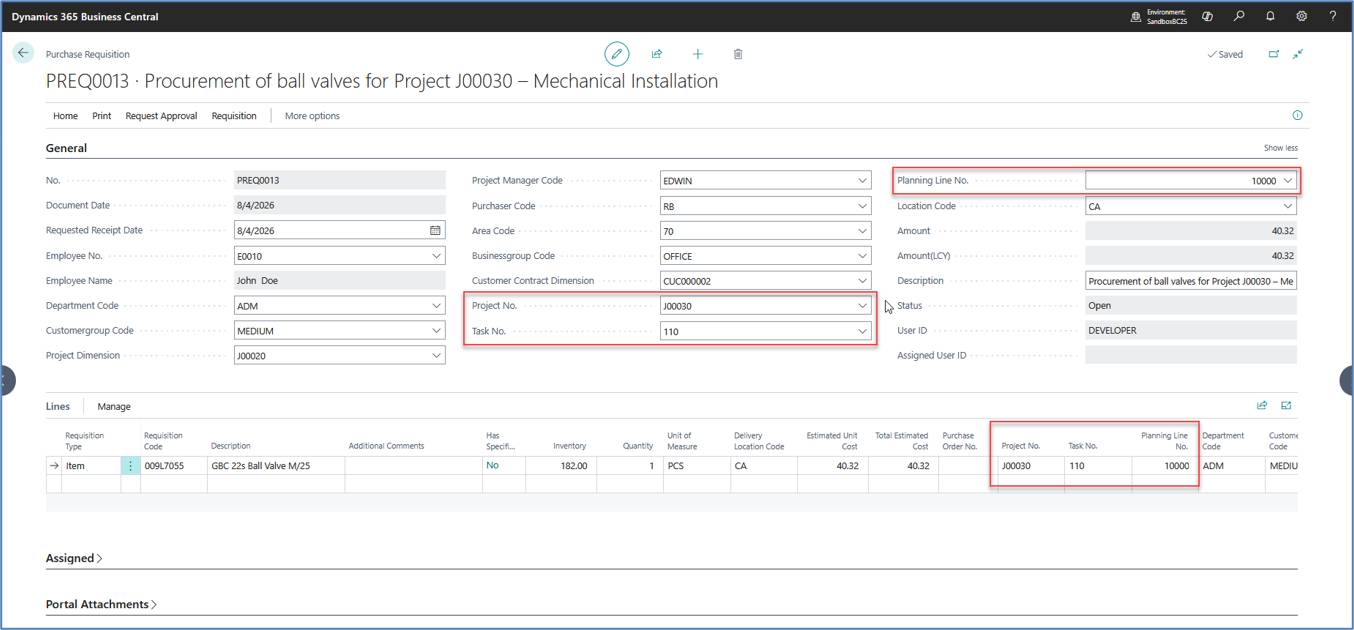Open Department Code dropdown
Screen dimensions: 1354x630
pyautogui.click(x=436, y=306)
